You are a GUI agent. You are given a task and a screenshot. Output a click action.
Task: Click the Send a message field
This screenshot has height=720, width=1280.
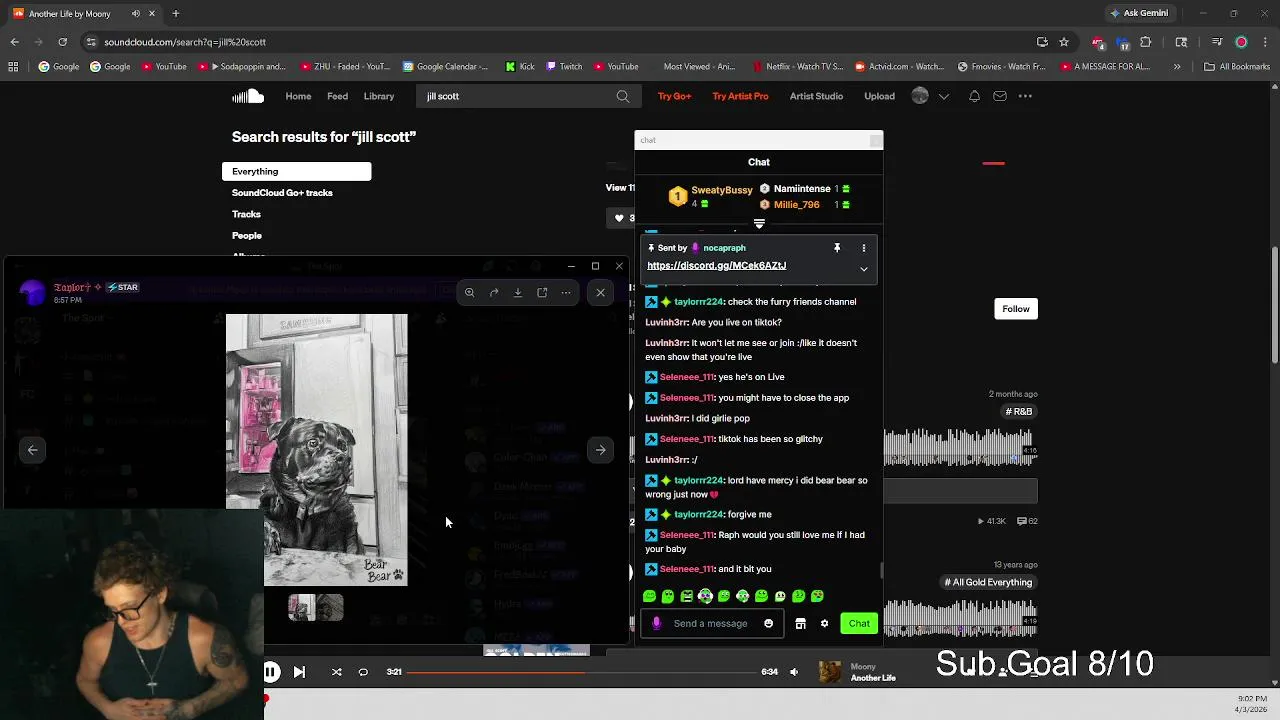[x=710, y=623]
